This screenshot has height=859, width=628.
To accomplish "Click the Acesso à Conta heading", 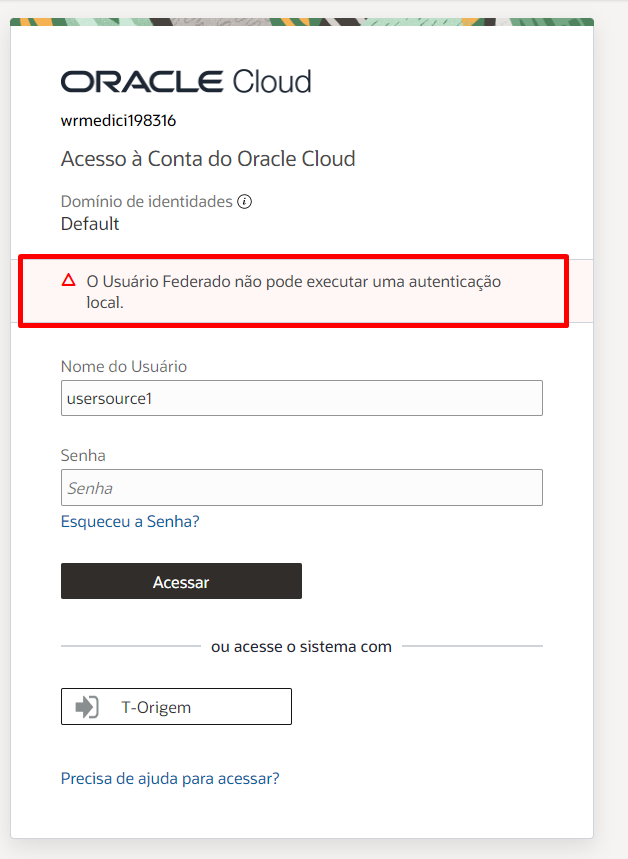I will 208,159.
